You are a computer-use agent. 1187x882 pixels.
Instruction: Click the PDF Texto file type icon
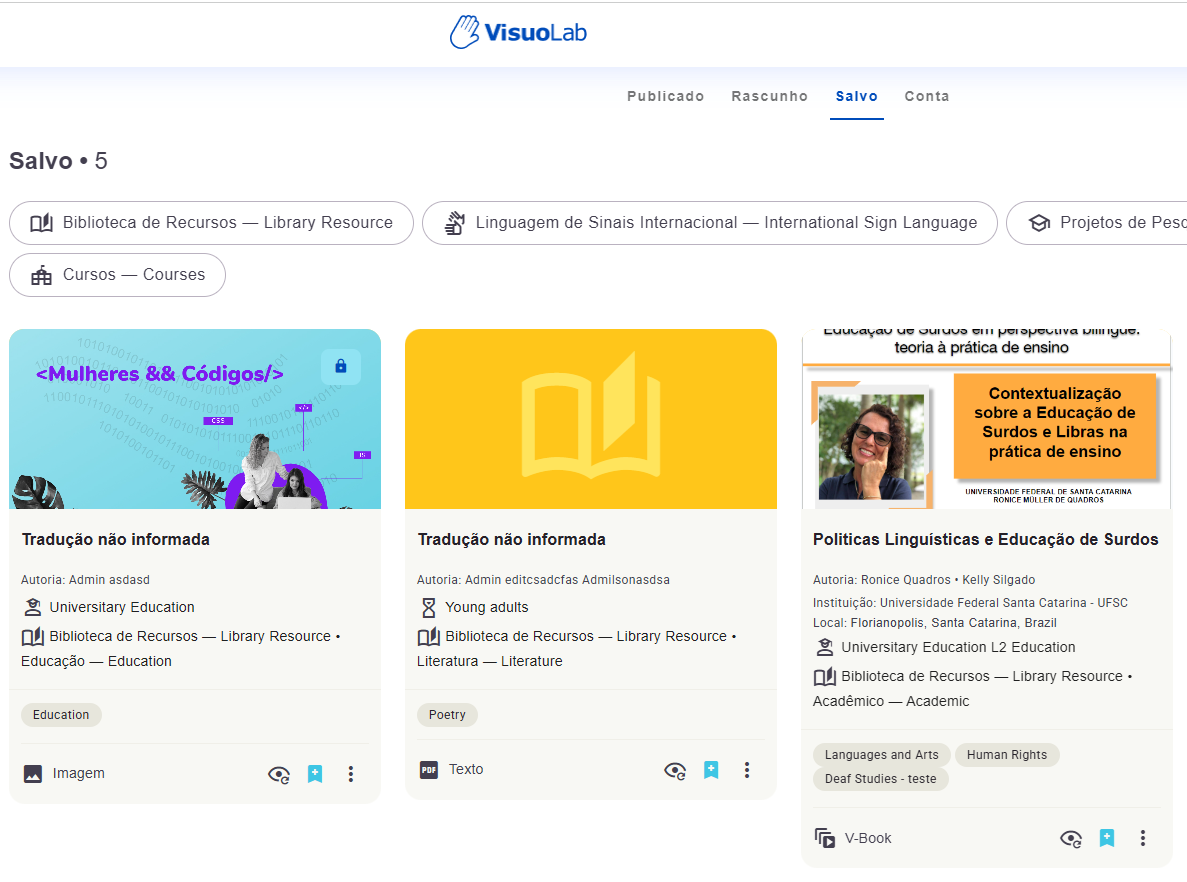click(x=428, y=770)
